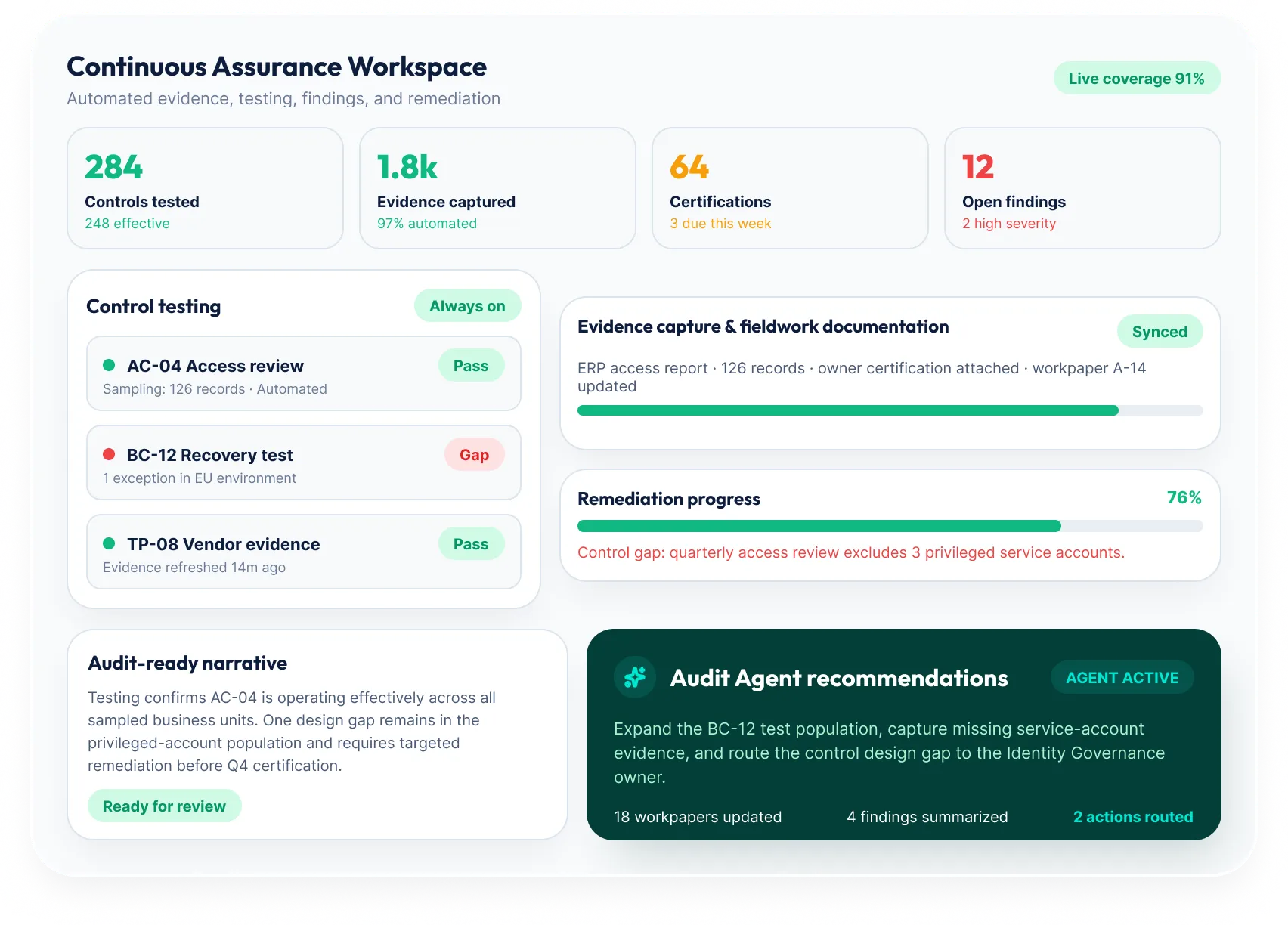Click the green status dot for AC-04
1288x925 pixels.
click(109, 365)
